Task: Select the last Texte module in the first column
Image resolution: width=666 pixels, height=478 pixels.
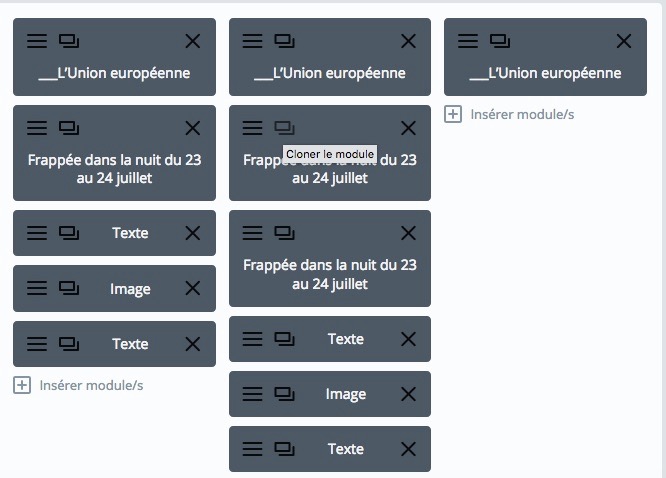Action: [x=114, y=344]
